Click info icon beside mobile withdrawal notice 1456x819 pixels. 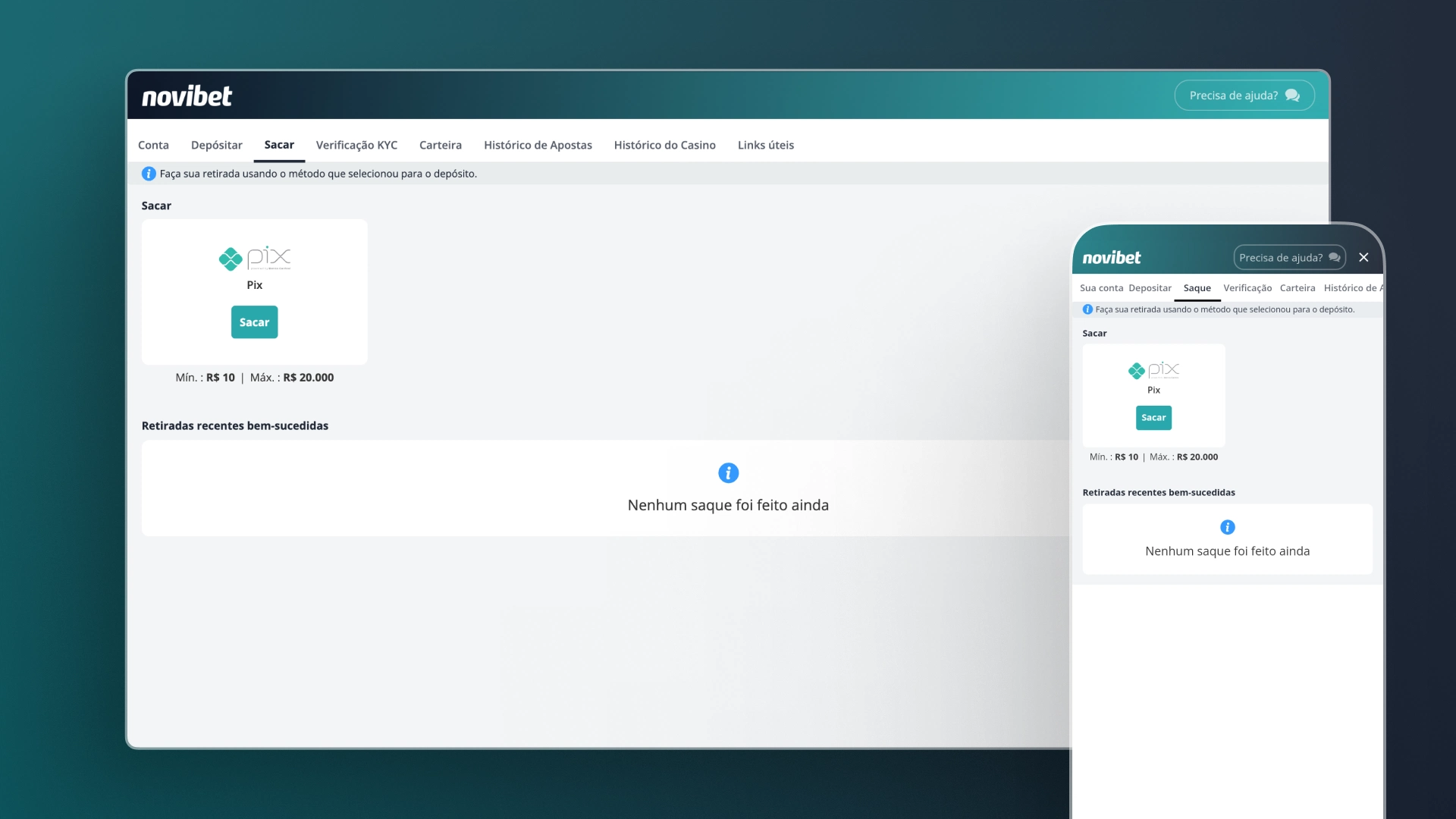[1087, 309]
